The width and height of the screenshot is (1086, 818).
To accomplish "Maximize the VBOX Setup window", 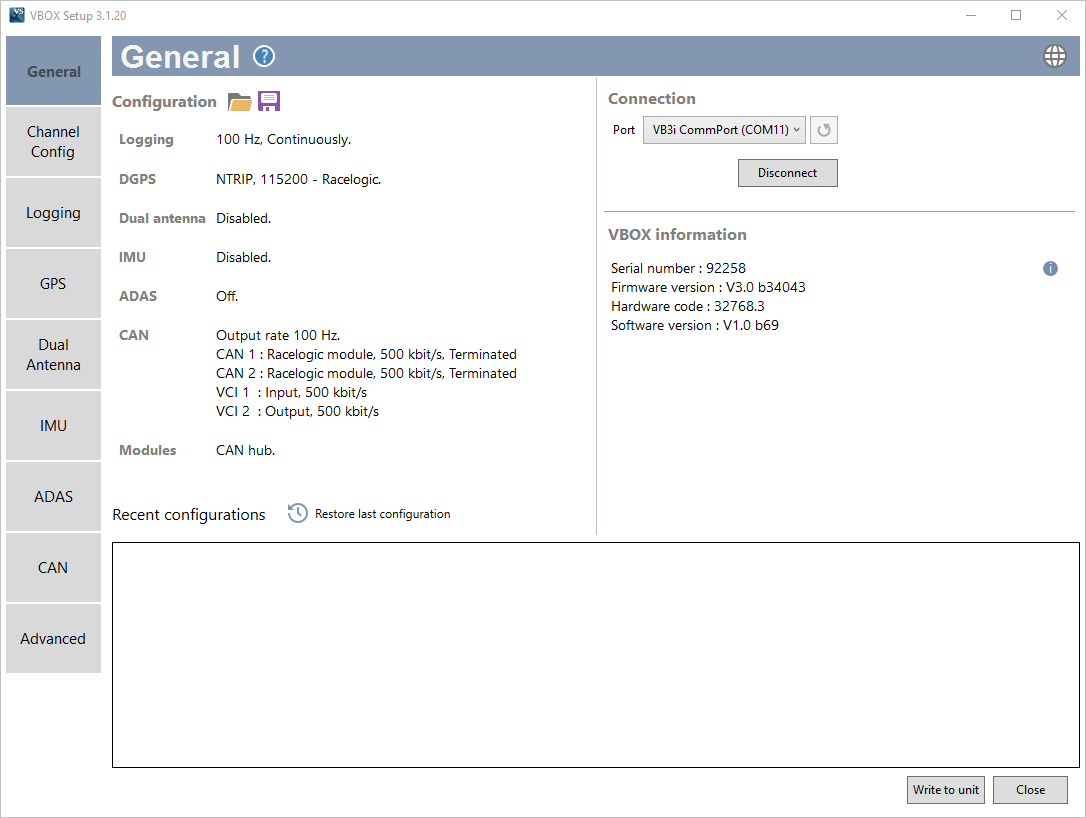I will (1016, 15).
